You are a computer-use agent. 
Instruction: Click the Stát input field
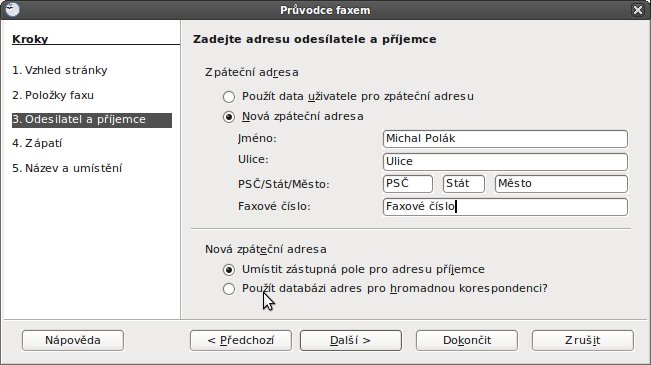tap(464, 184)
